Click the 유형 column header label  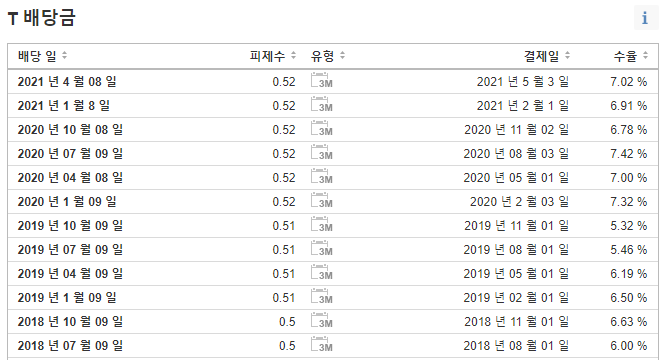(323, 55)
